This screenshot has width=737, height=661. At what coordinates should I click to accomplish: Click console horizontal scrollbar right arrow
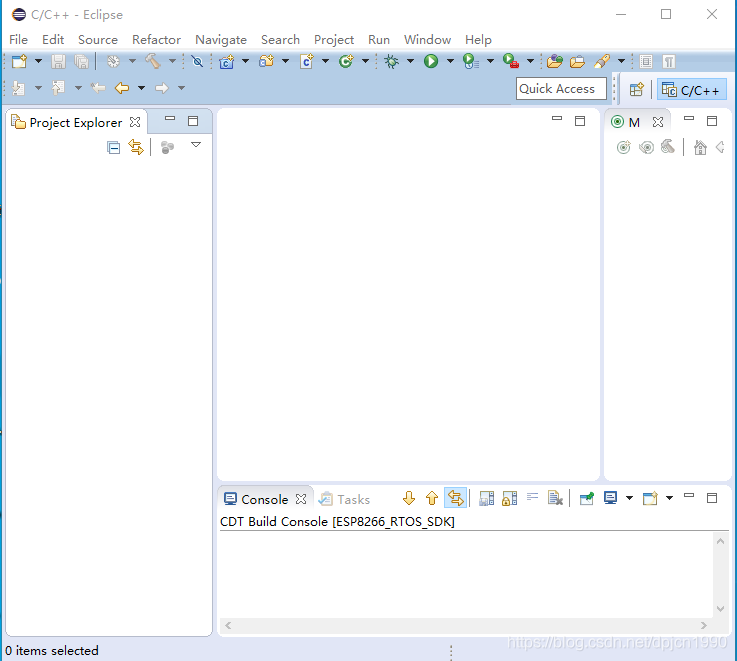click(704, 625)
